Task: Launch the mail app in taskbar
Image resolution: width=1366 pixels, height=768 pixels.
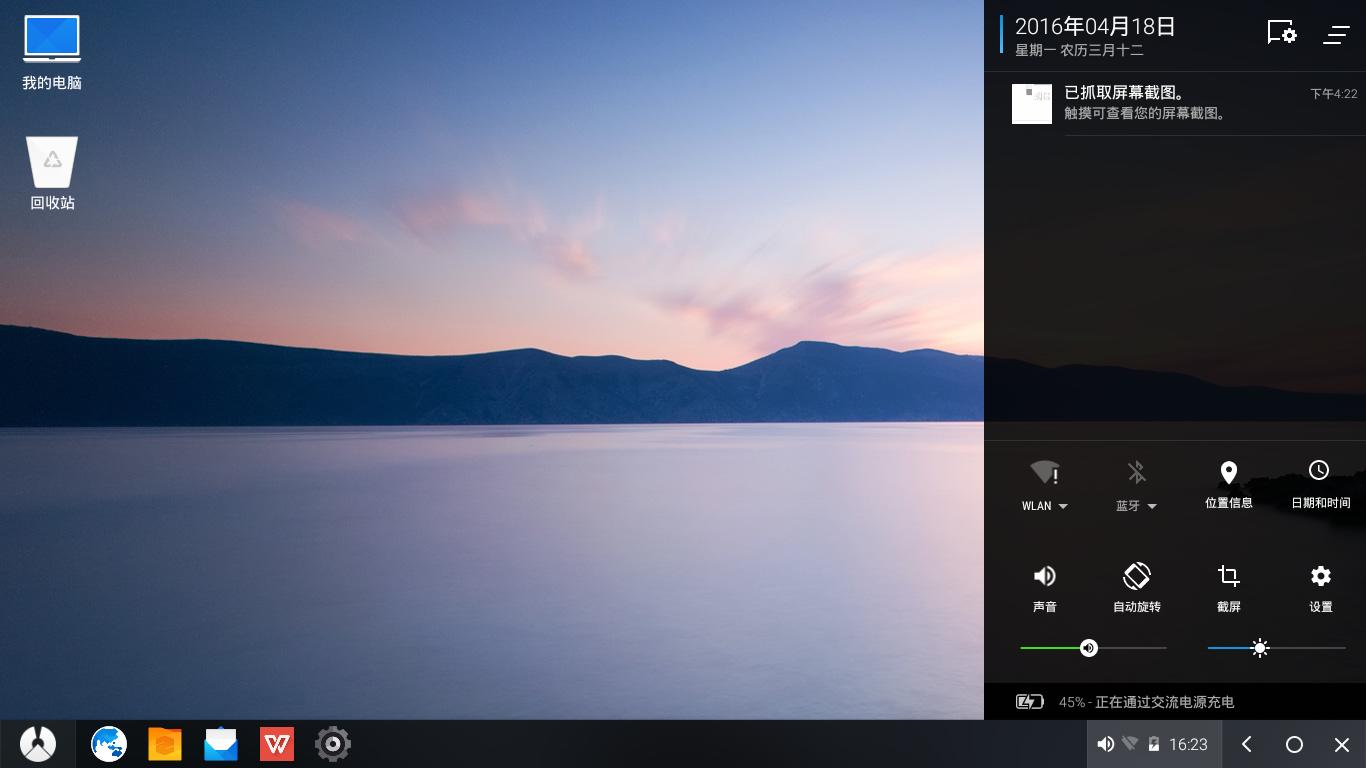Action: (221, 744)
